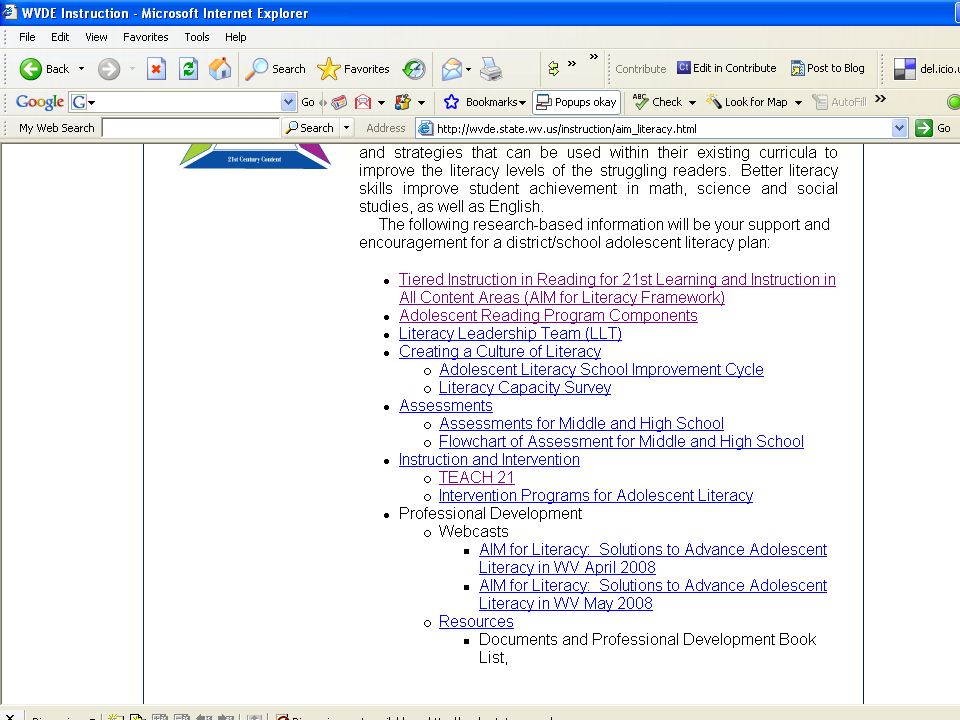Open the Search magnifier toolbar button
Image resolution: width=960 pixels, height=720 pixels.
[x=275, y=69]
